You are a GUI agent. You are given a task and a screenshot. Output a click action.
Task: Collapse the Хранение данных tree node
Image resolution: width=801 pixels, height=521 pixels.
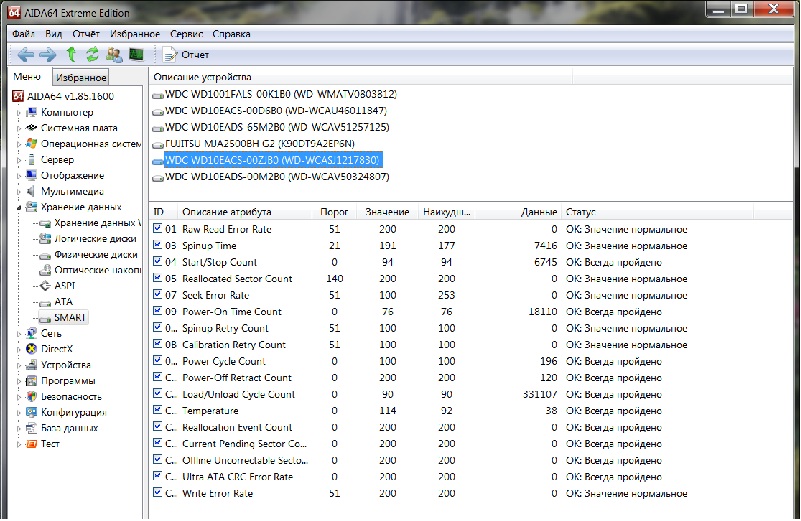tap(18, 207)
